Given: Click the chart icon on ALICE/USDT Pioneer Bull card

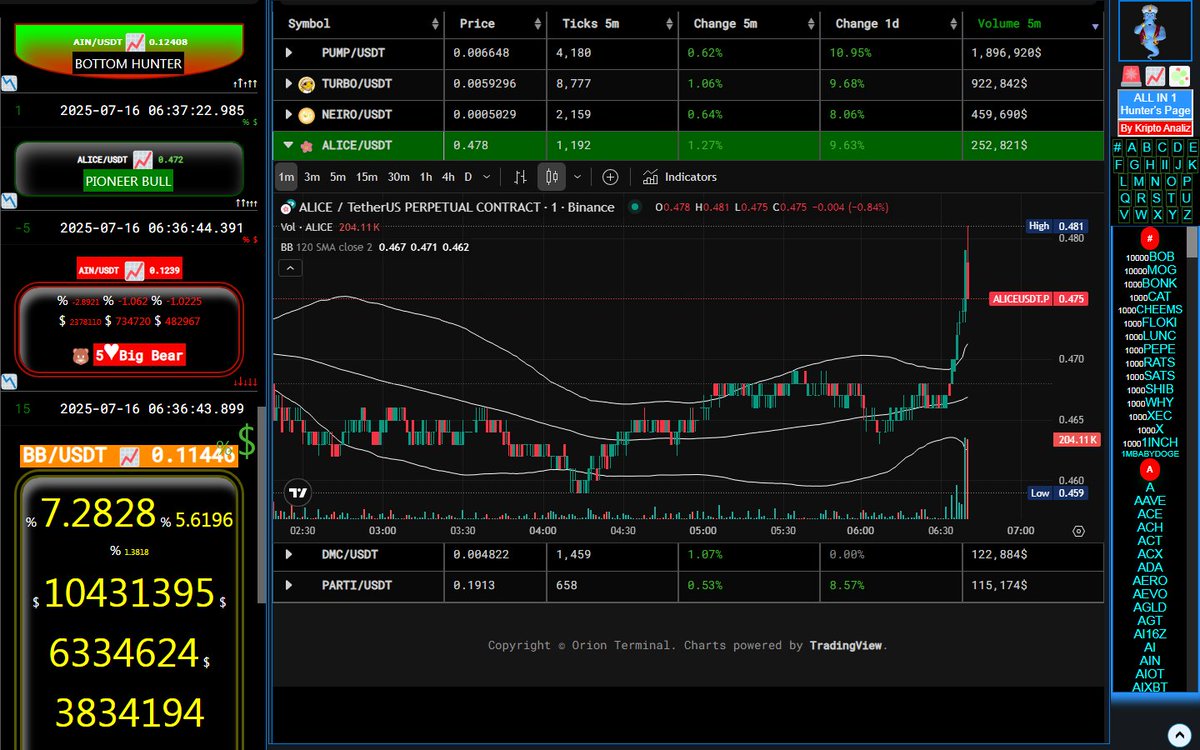Looking at the screenshot, I should pyautogui.click(x=142, y=159).
